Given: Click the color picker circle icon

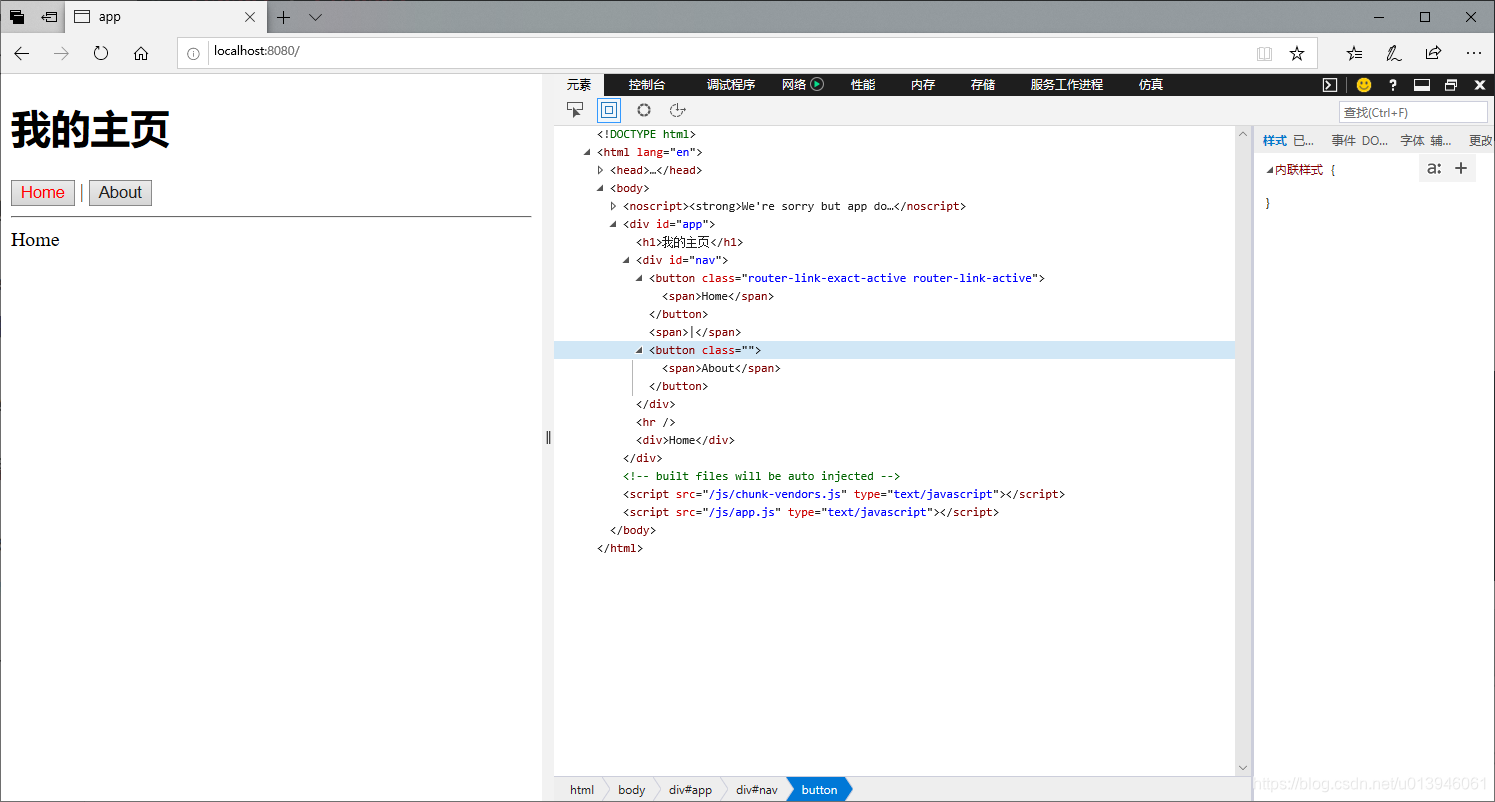Looking at the screenshot, I should pyautogui.click(x=644, y=110).
